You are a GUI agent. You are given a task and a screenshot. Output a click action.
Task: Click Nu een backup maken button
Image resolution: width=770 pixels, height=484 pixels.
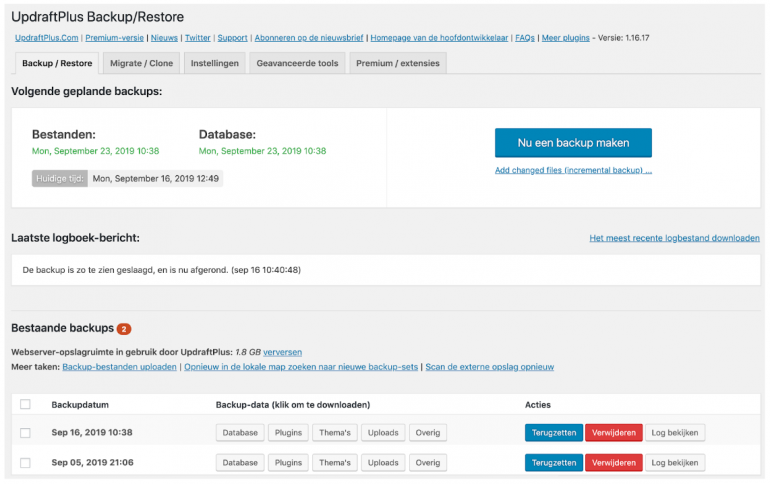pyautogui.click(x=573, y=143)
